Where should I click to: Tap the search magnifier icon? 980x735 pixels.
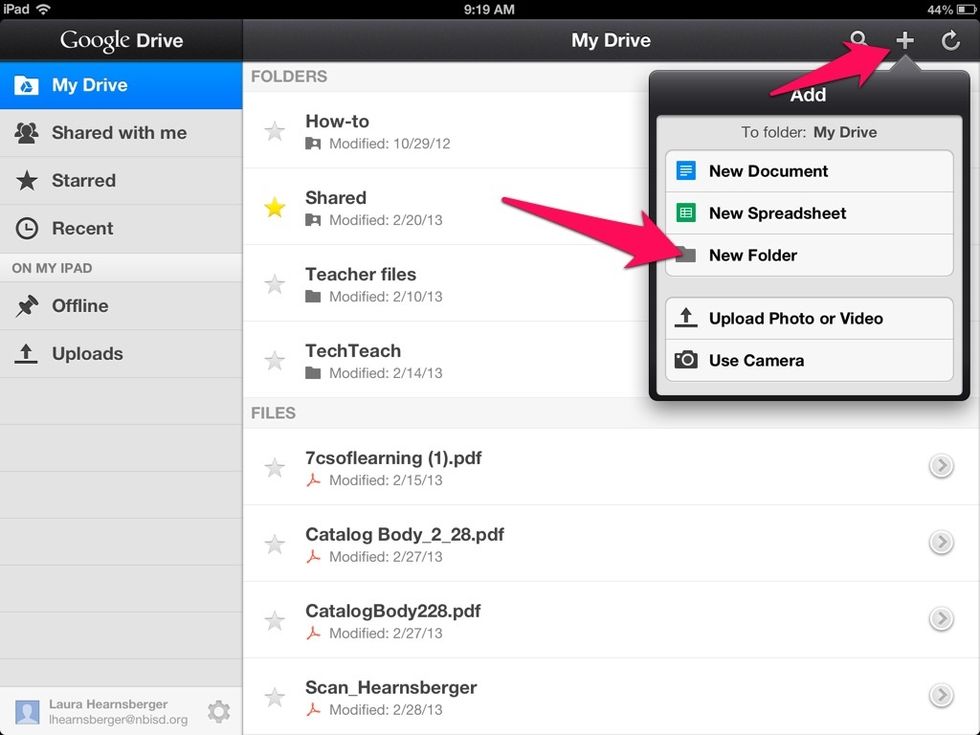(859, 40)
